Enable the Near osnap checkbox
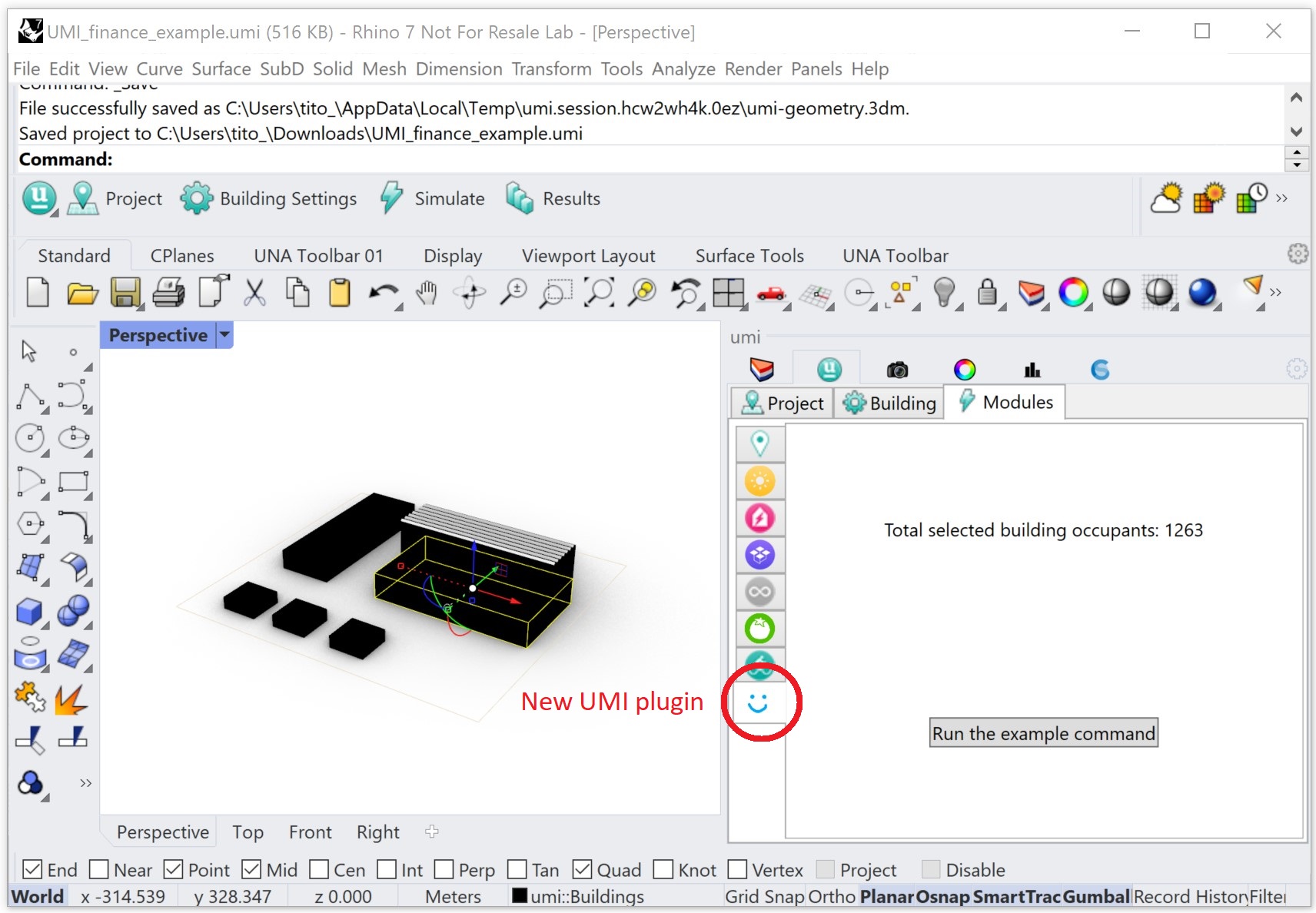This screenshot has width=1316, height=913. click(x=99, y=869)
